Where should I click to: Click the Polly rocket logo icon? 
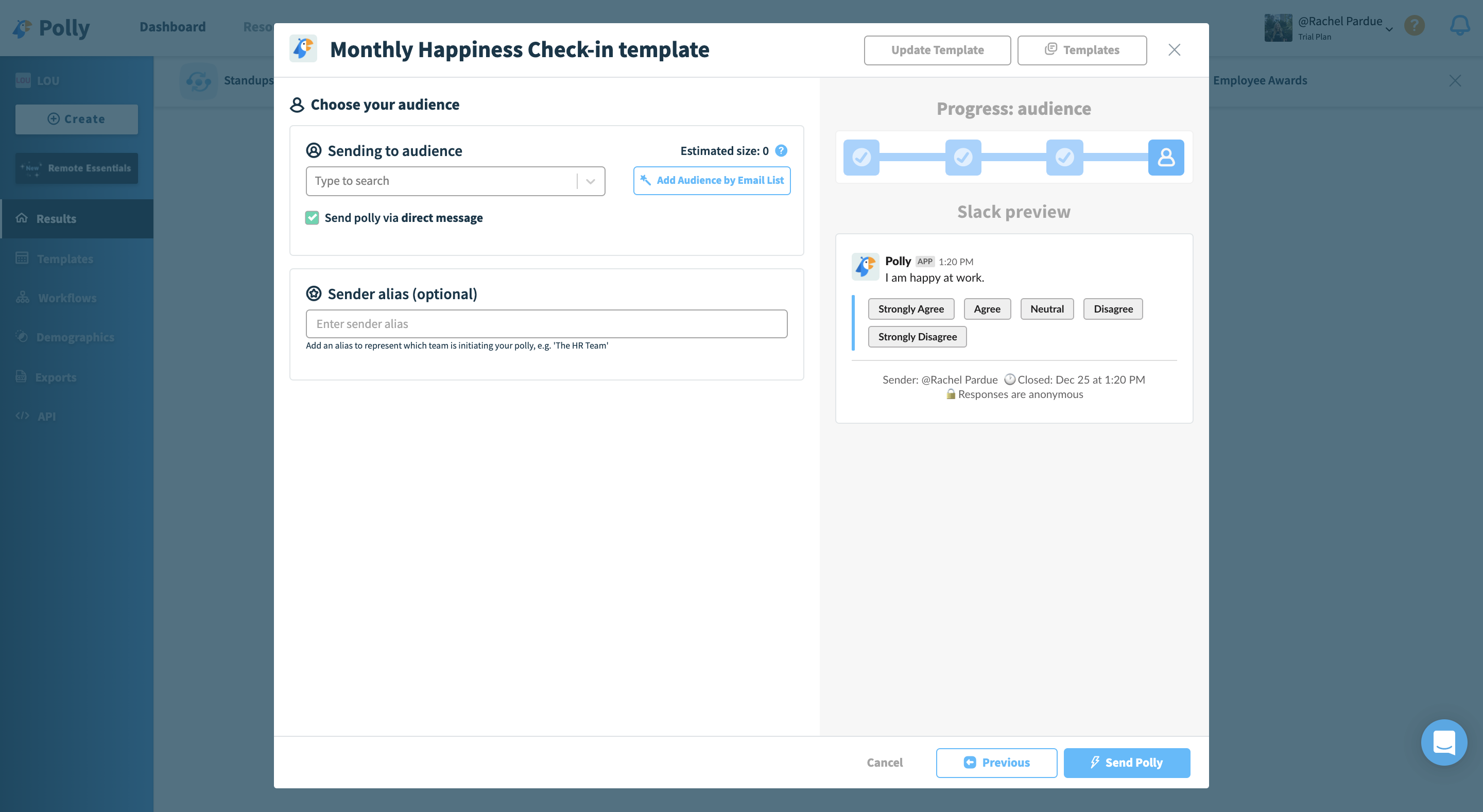pos(303,48)
